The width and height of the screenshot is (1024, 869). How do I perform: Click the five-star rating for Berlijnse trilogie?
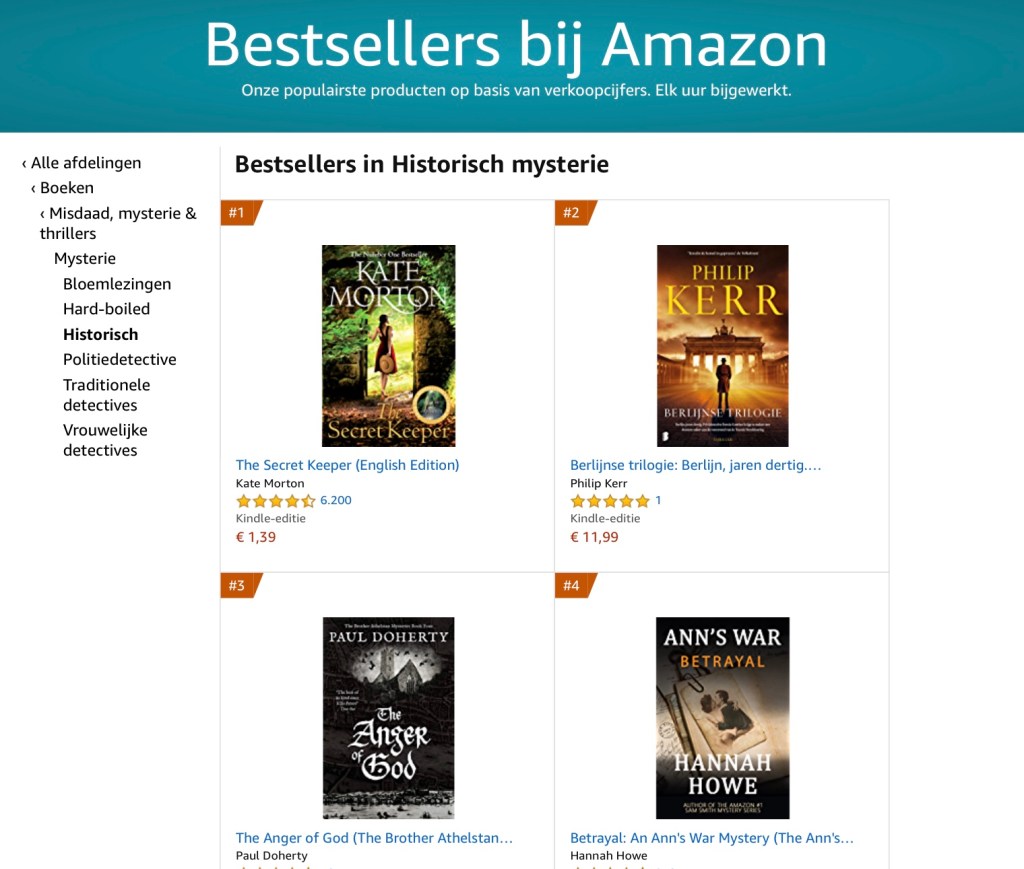(x=610, y=501)
